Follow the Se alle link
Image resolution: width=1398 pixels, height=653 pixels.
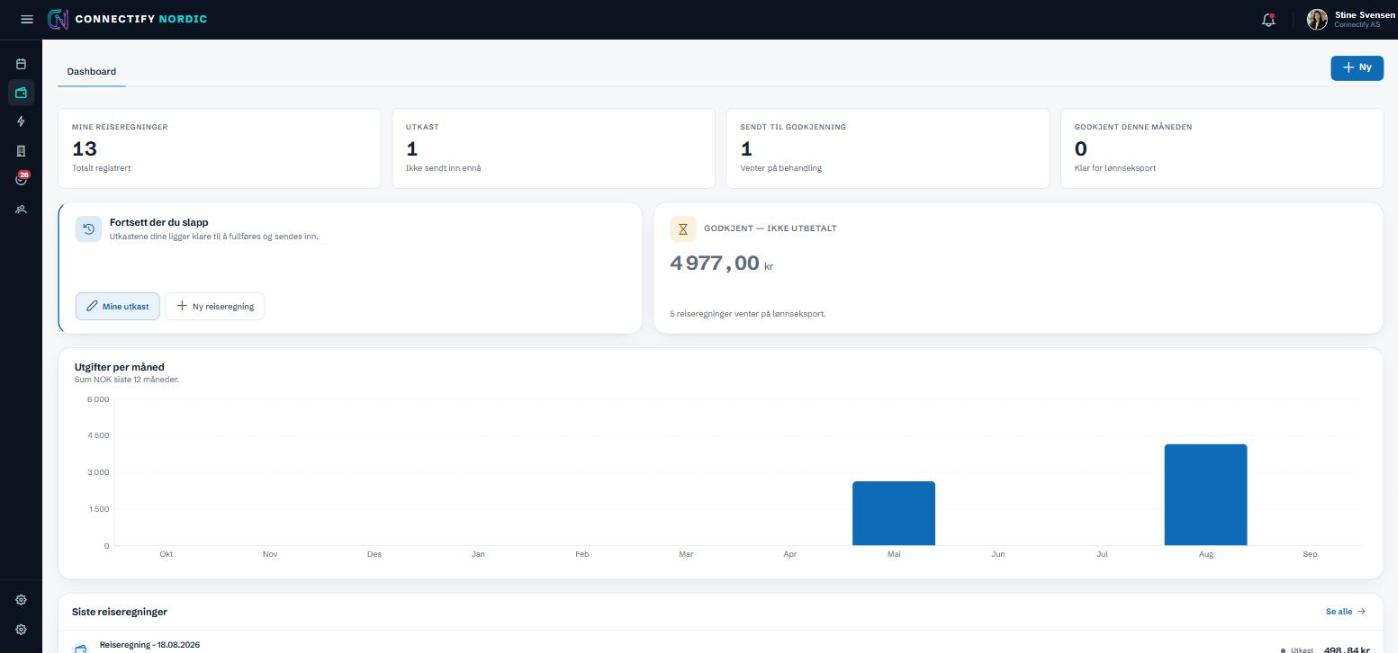[x=1346, y=611]
